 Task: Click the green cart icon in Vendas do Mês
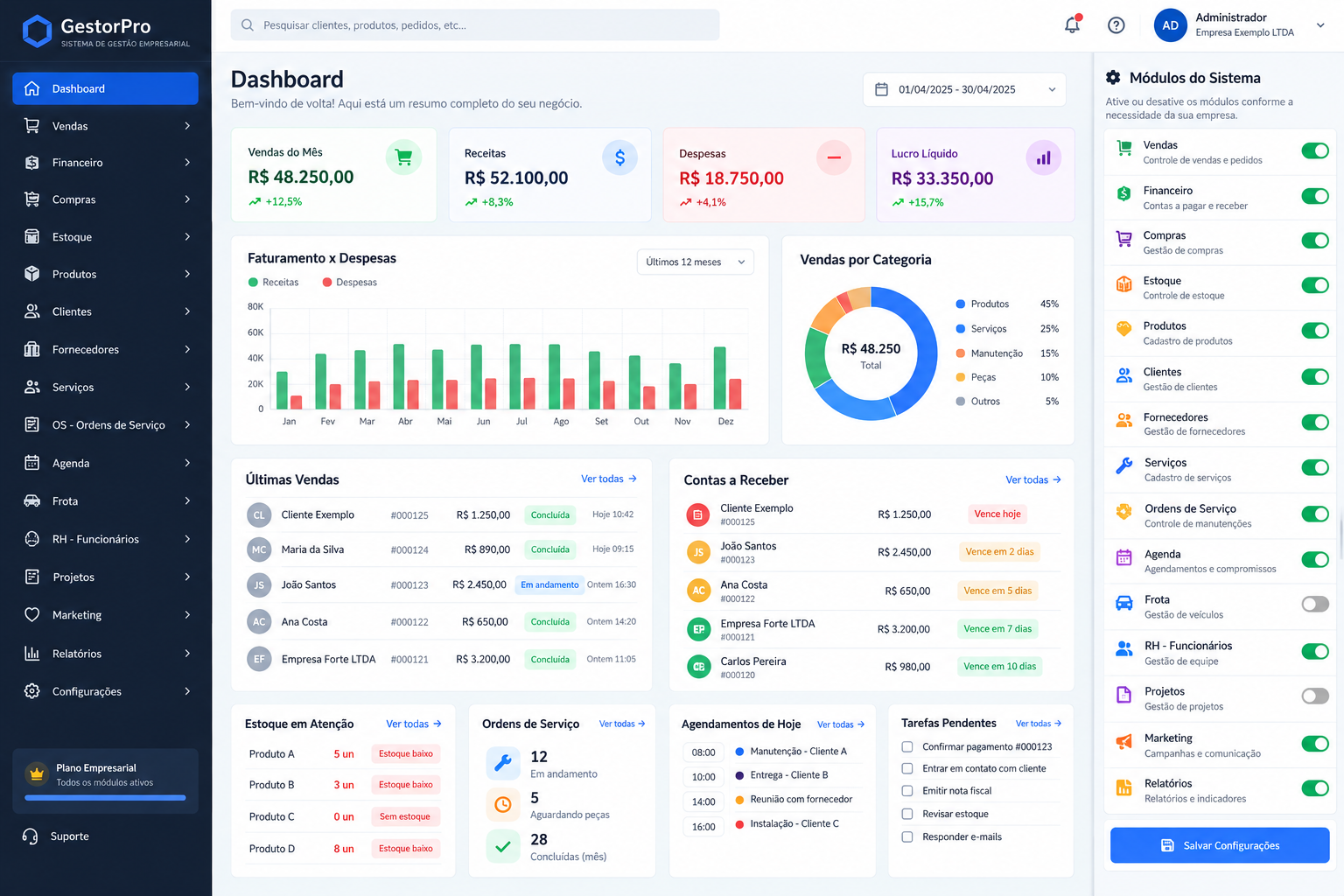[403, 157]
